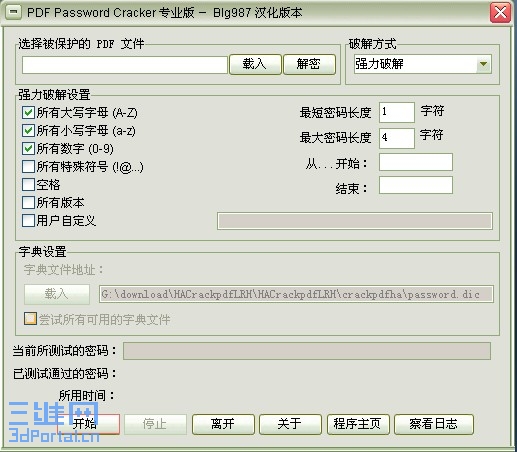Enable the 所有版本 checkbox

click(28, 202)
